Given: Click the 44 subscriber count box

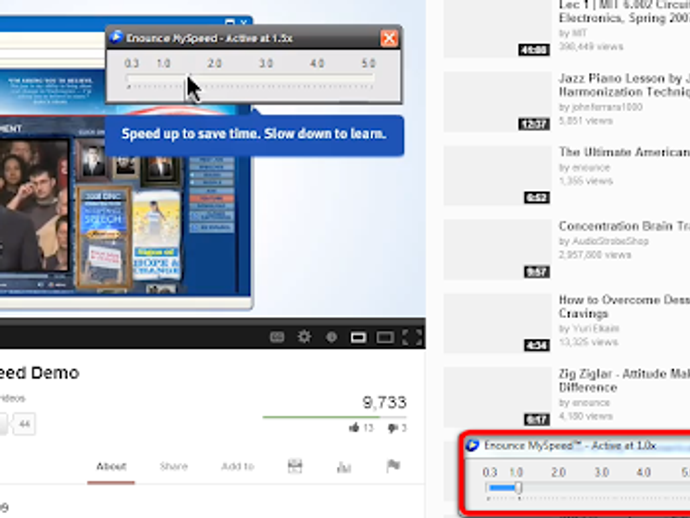Looking at the screenshot, I should [24, 424].
